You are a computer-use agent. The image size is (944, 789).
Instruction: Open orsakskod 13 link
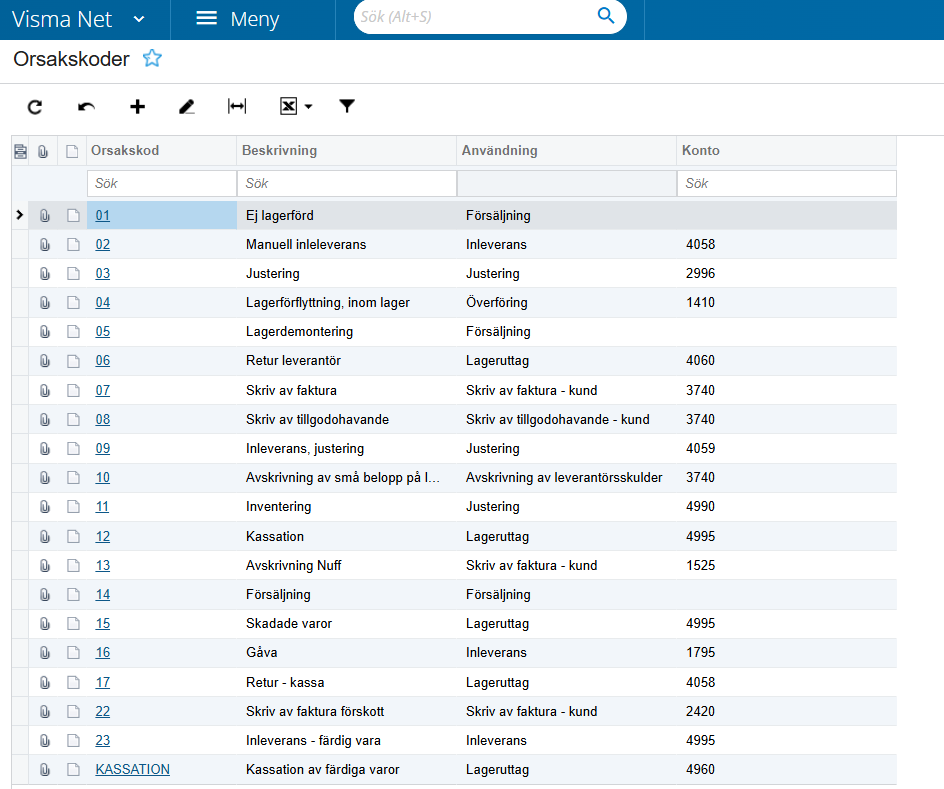pos(102,565)
